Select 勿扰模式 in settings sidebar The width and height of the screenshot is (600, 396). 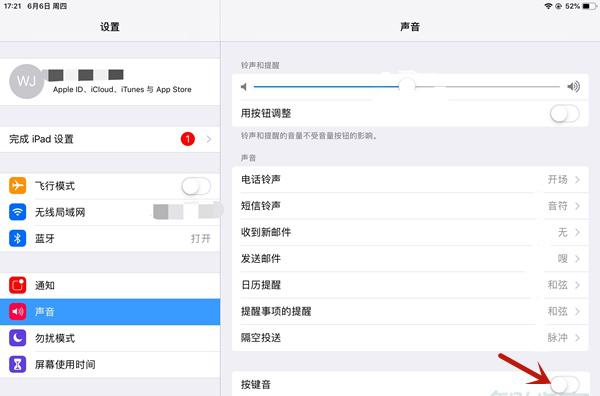(x=110, y=338)
